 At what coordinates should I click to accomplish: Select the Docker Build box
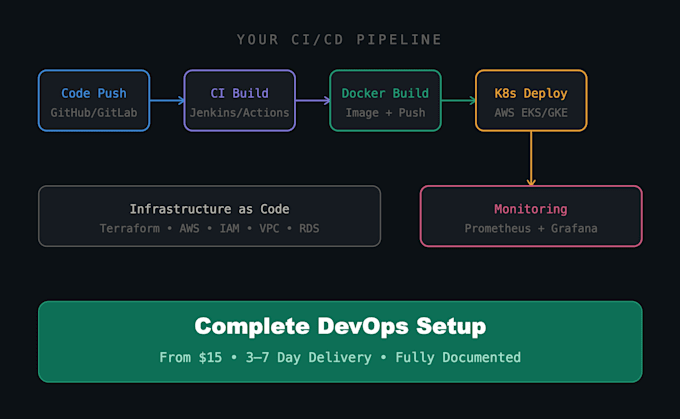(386, 101)
